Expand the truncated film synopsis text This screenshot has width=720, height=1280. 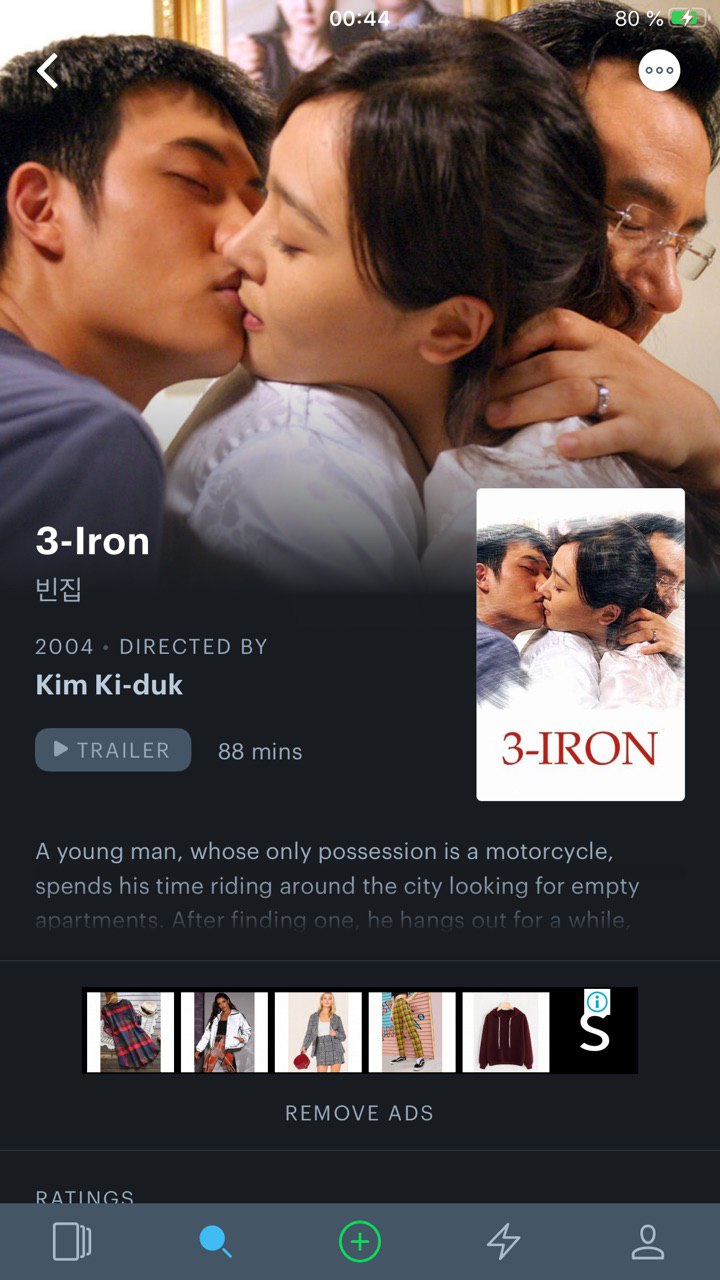click(x=338, y=885)
